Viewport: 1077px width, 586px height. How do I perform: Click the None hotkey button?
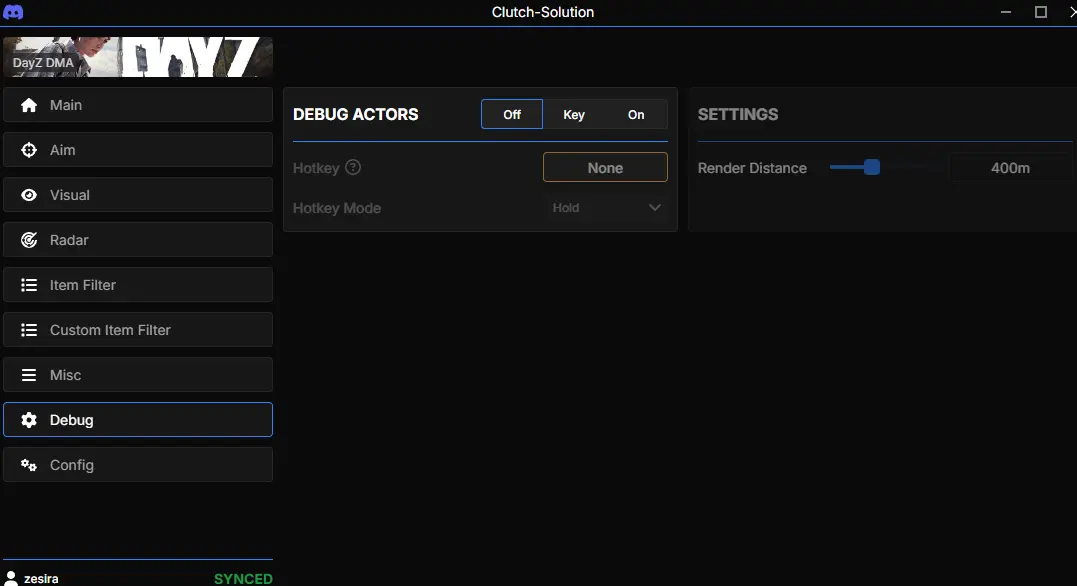[x=605, y=167]
